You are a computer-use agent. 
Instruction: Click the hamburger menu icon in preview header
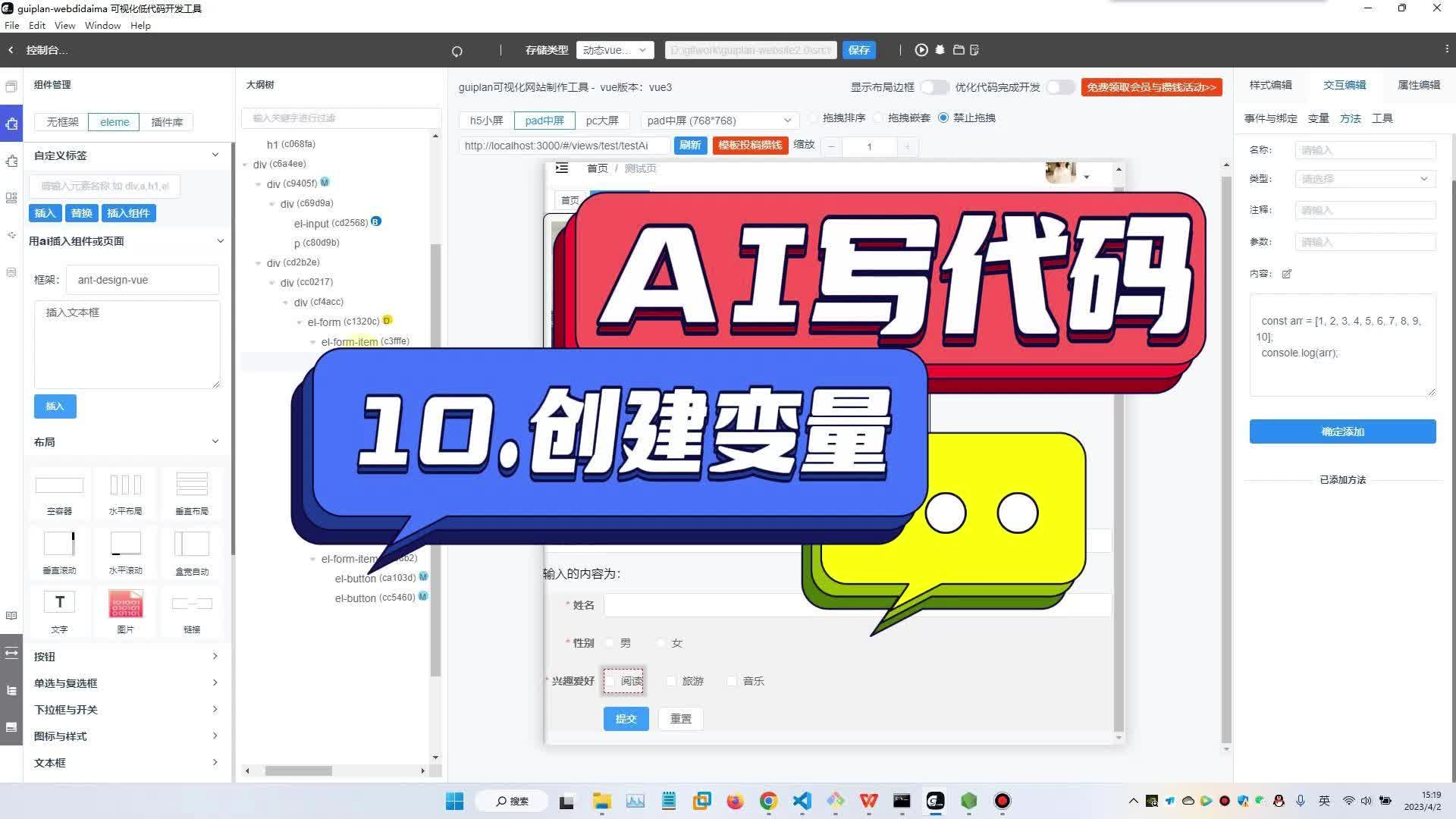(562, 168)
